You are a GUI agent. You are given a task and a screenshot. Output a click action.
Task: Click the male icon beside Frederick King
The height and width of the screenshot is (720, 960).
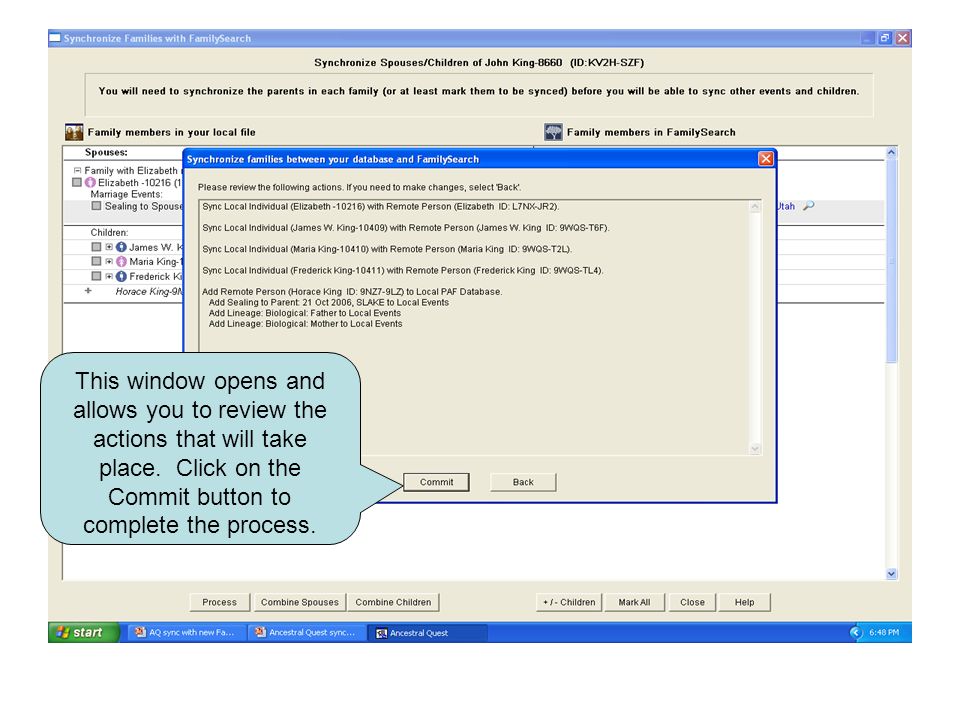(121, 277)
